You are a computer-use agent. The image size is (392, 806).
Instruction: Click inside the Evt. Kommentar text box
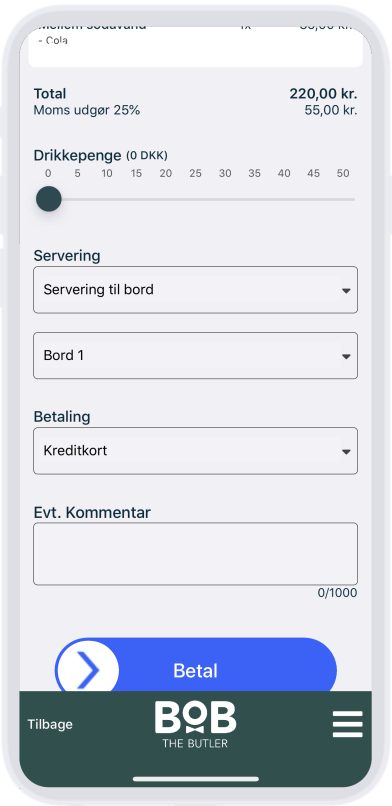tap(195, 554)
